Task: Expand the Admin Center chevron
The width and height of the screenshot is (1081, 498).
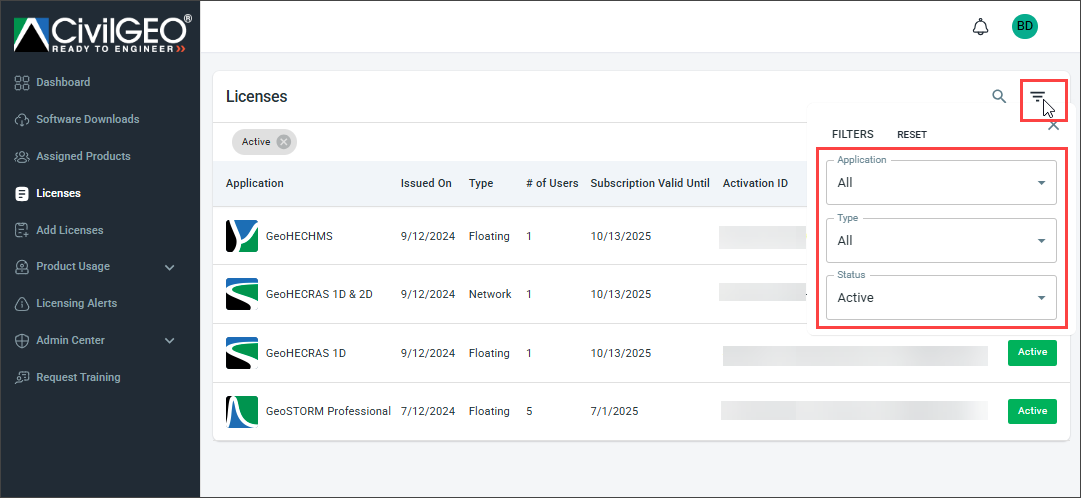Action: (170, 341)
